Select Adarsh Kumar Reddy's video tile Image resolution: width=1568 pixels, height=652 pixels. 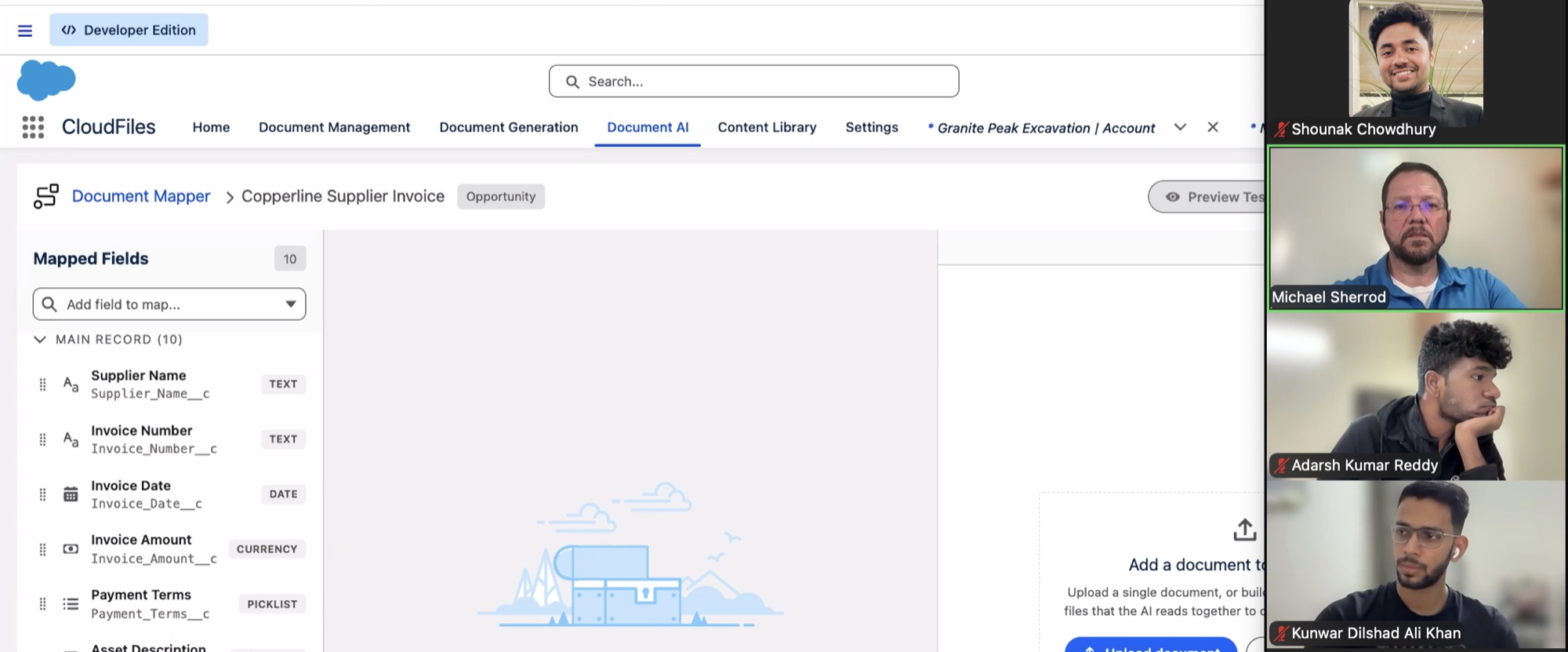point(1416,395)
